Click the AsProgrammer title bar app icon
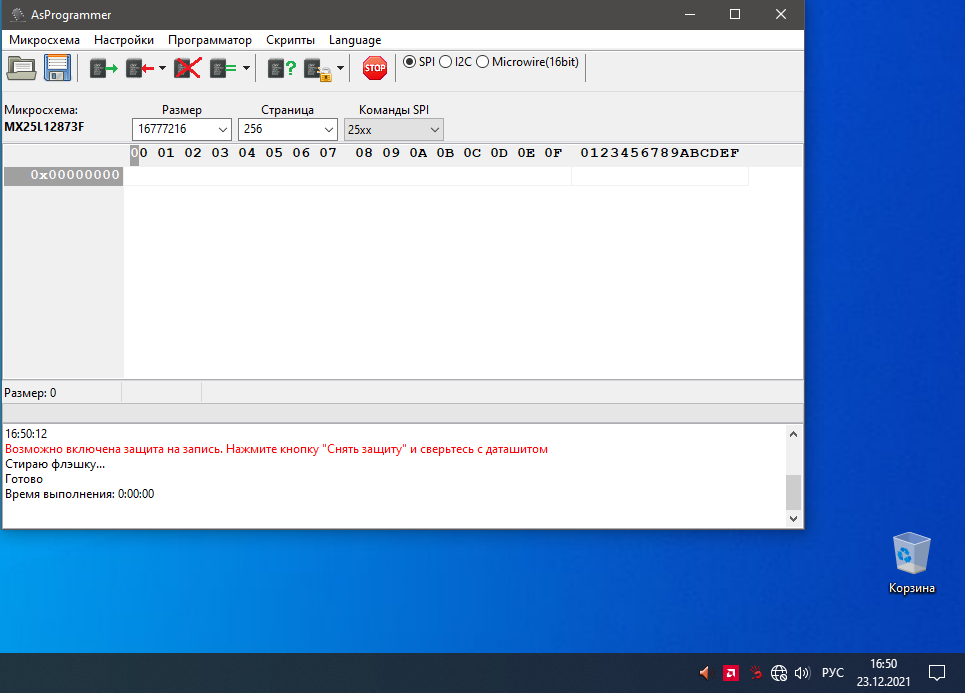965x693 pixels. (17, 14)
